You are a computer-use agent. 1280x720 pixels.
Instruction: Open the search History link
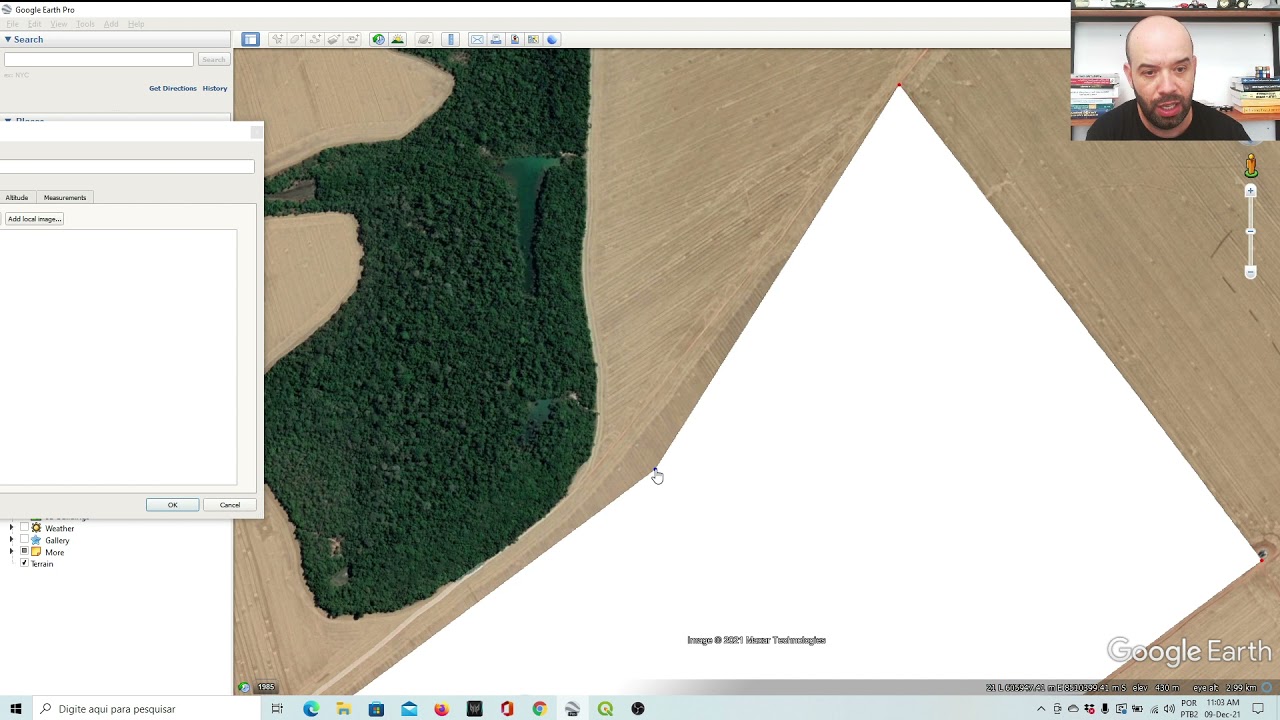(x=215, y=88)
